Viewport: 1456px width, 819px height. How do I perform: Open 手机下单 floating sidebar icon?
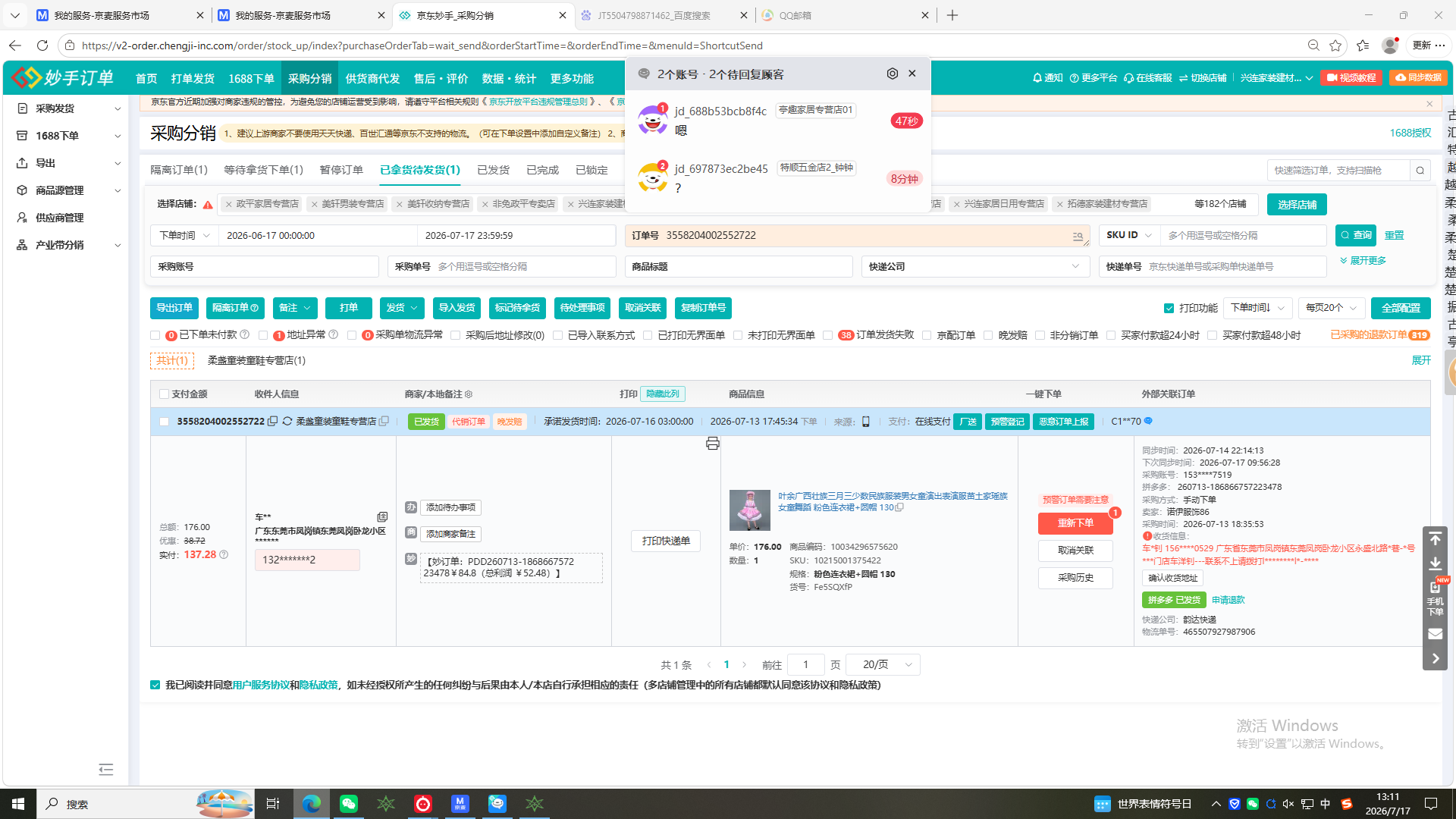tap(1435, 598)
